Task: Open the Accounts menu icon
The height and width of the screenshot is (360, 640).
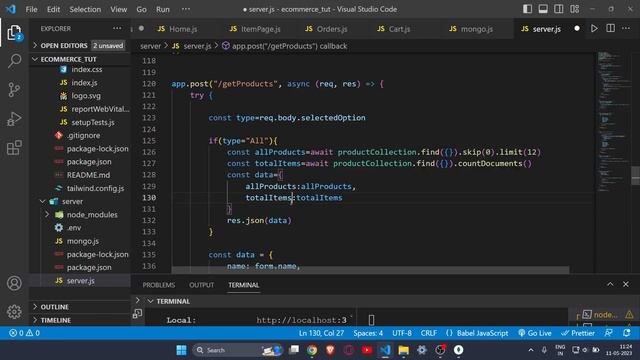Action: pos(14,283)
